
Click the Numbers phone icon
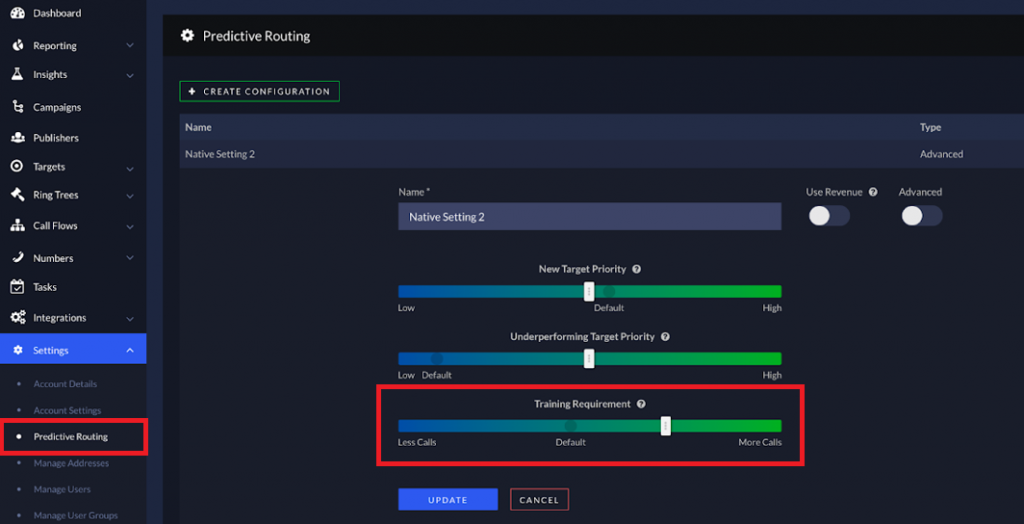click(16, 258)
